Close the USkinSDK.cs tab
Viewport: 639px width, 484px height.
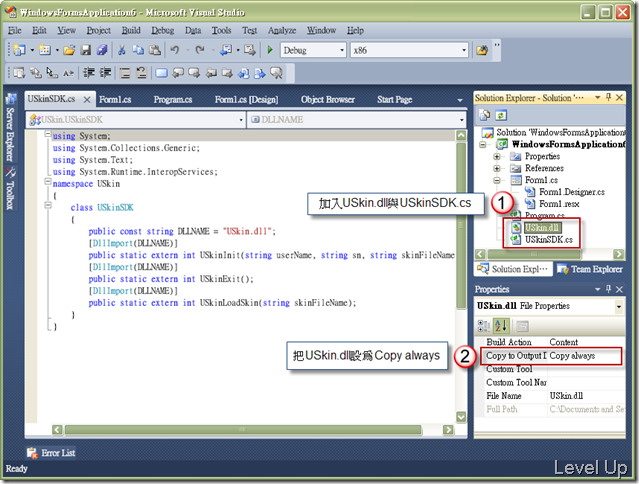pos(87,100)
